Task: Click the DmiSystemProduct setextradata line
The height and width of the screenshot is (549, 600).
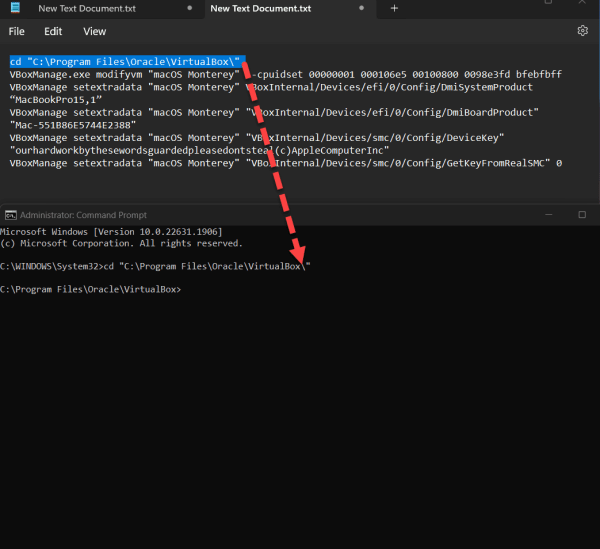Action: (271, 87)
